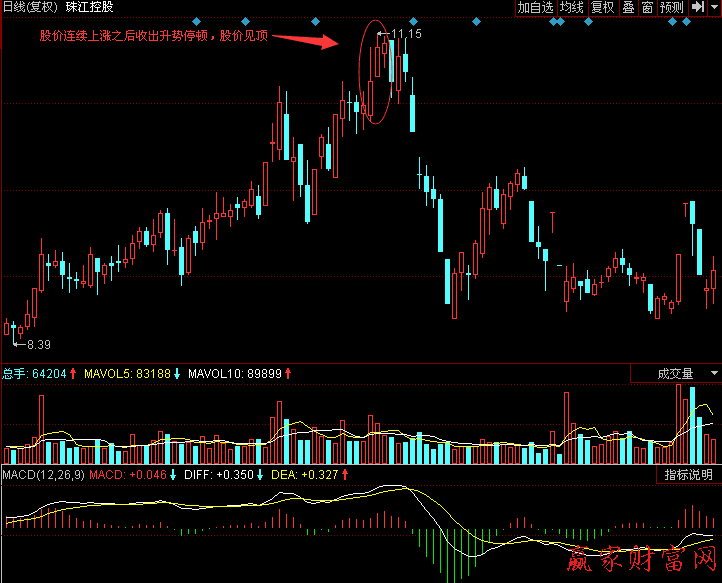This screenshot has width=722, height=583.
Task: Open the 窗 window option
Action: (x=647, y=7)
